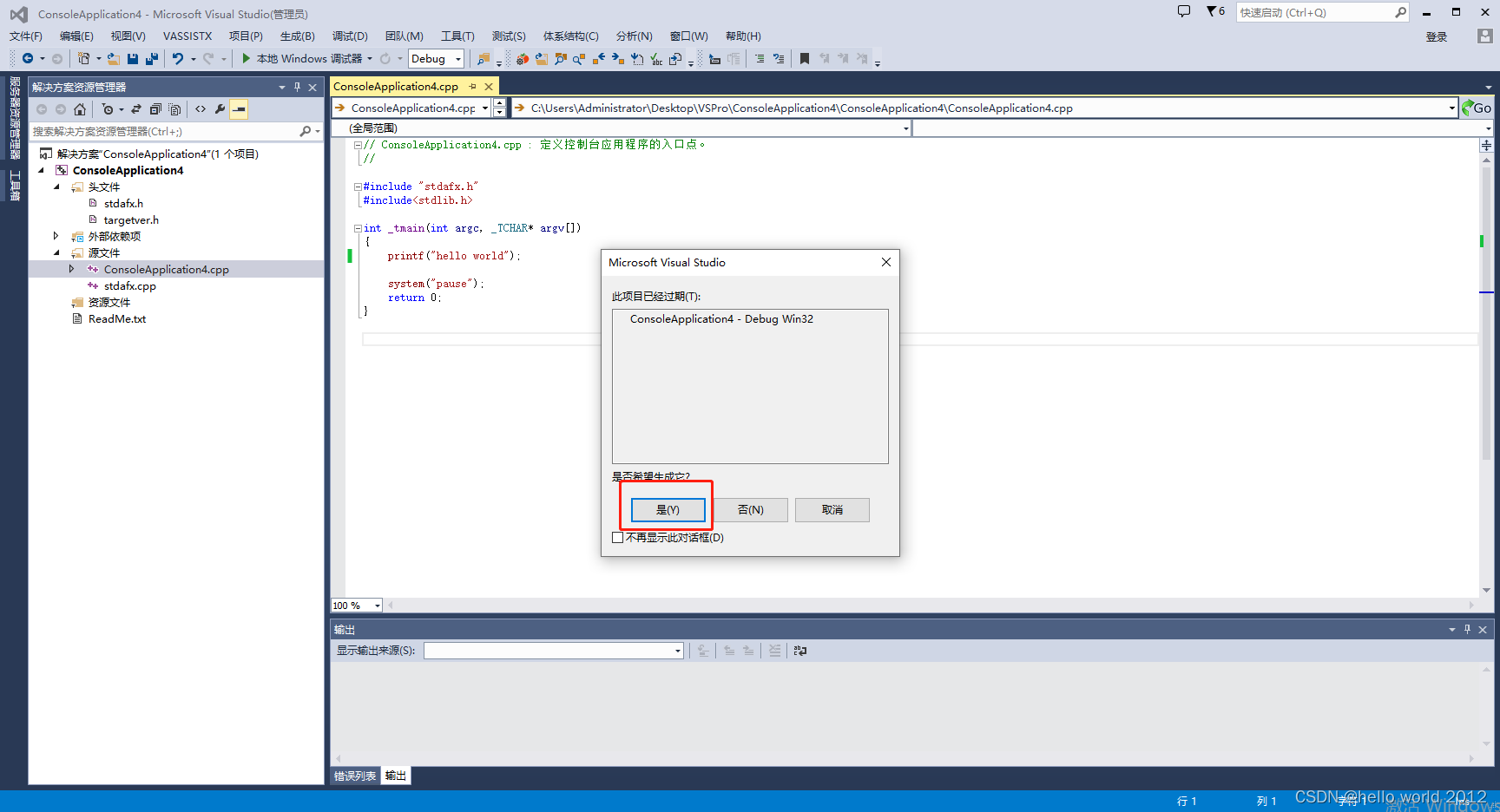Viewport: 1500px width, 812px height.
Task: Click the Save All icon
Action: [152, 59]
